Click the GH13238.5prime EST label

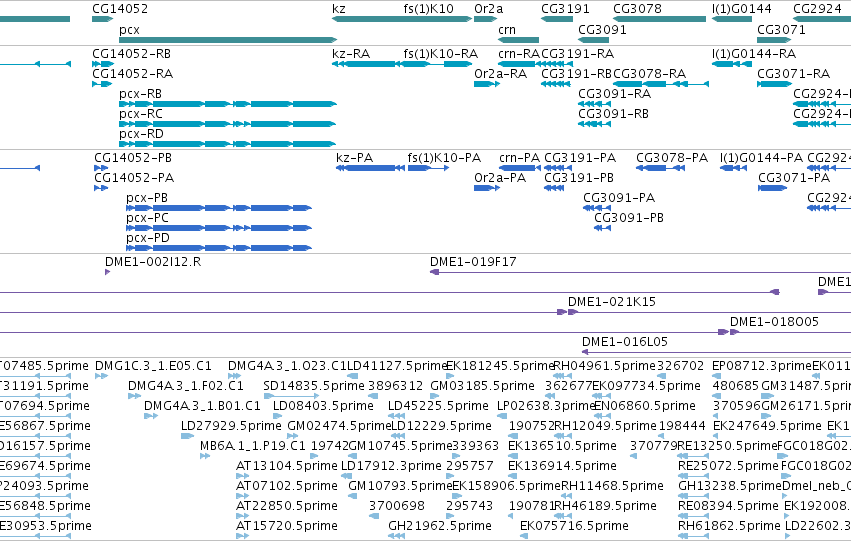730,486
